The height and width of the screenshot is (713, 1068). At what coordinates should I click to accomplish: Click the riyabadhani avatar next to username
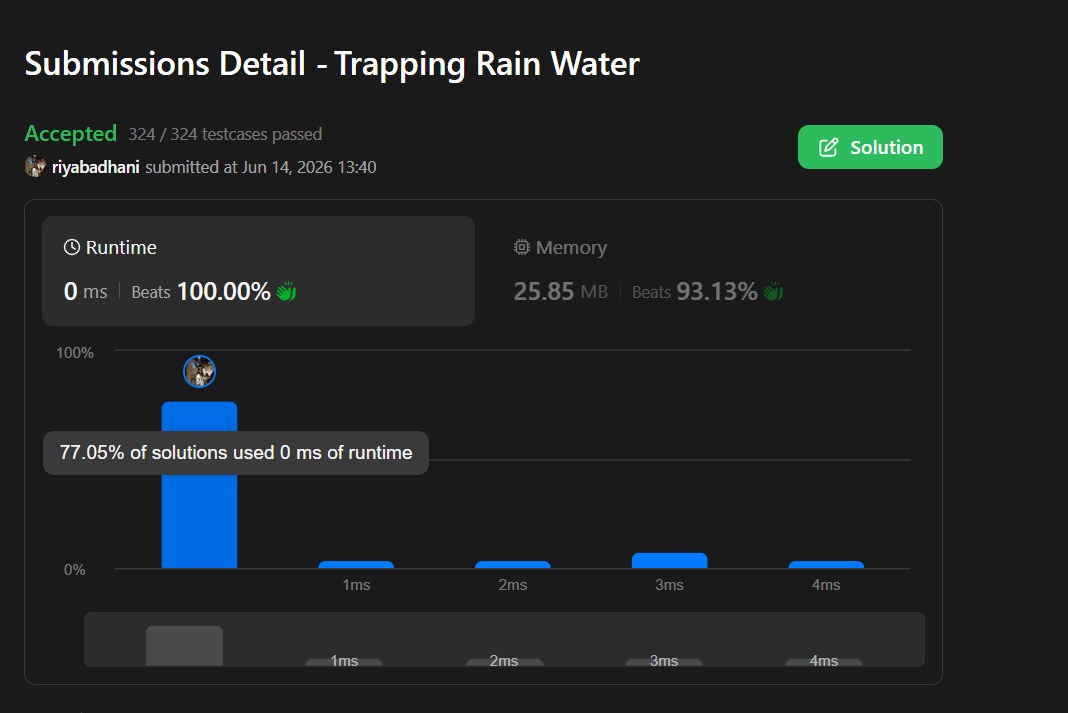tap(35, 166)
